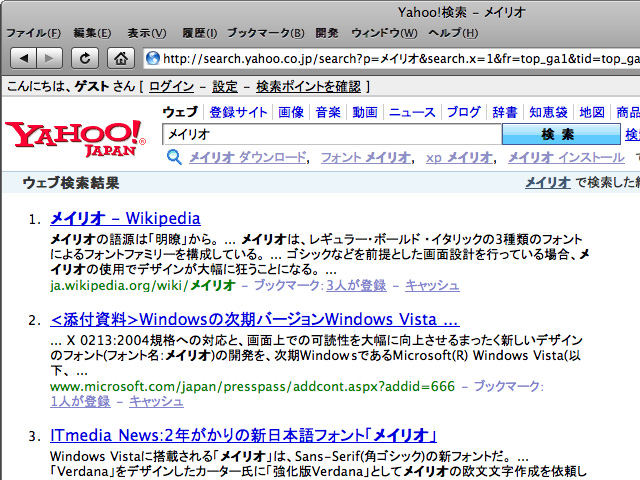Viewport: 640px width, 480px height.
Task: Go to the home page icon
Action: (120, 58)
